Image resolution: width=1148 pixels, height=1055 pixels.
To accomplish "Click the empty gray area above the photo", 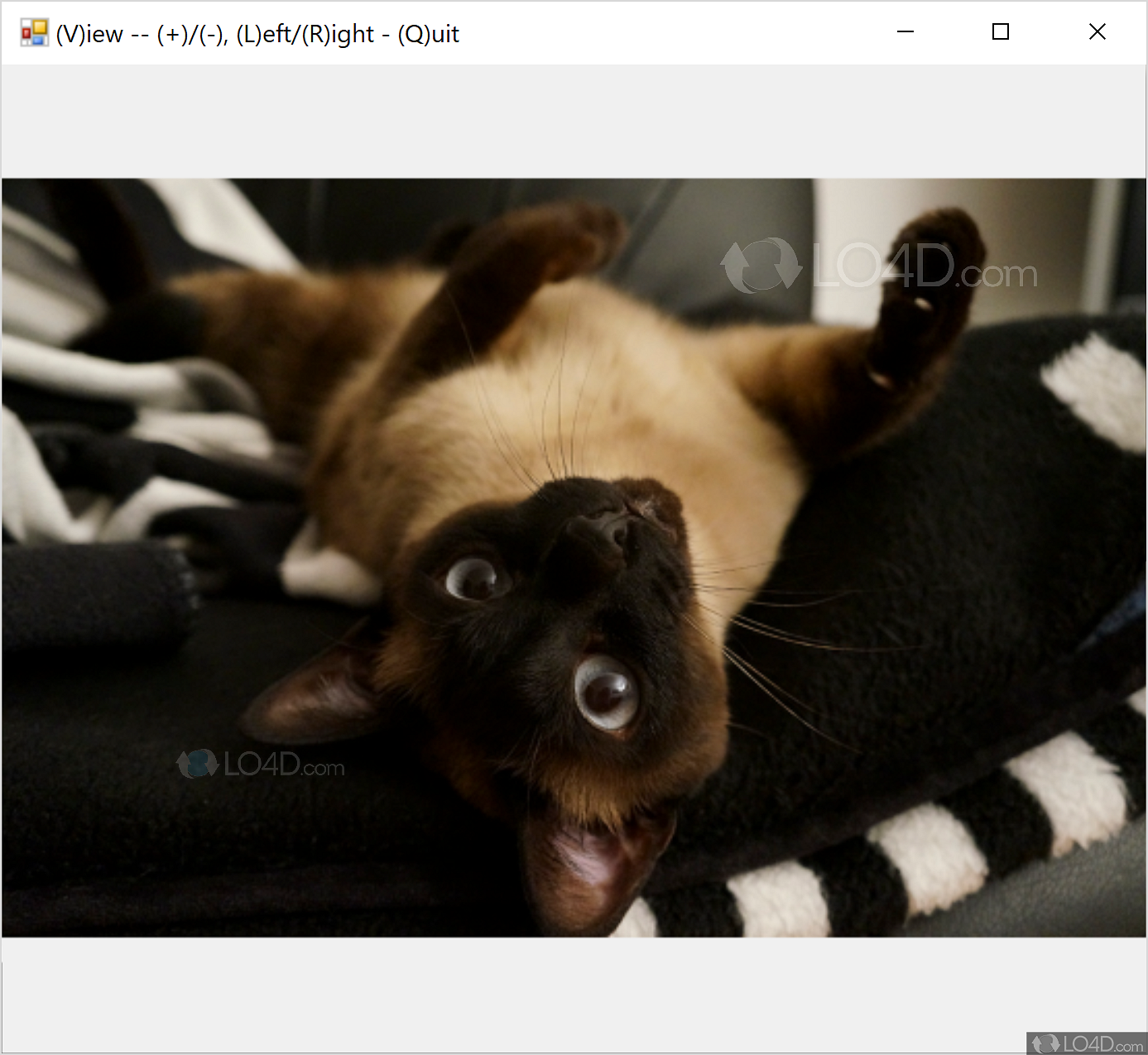I will 574,122.
